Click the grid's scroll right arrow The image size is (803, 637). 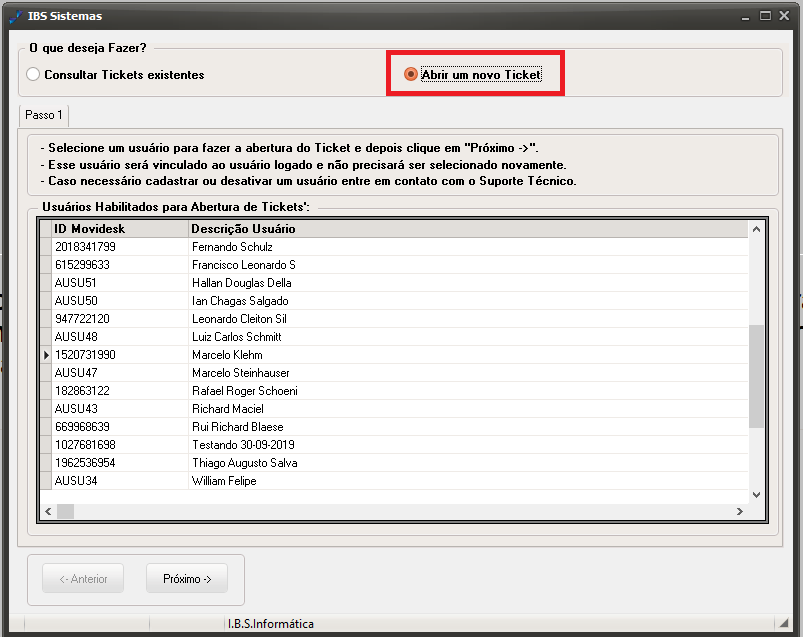(739, 511)
